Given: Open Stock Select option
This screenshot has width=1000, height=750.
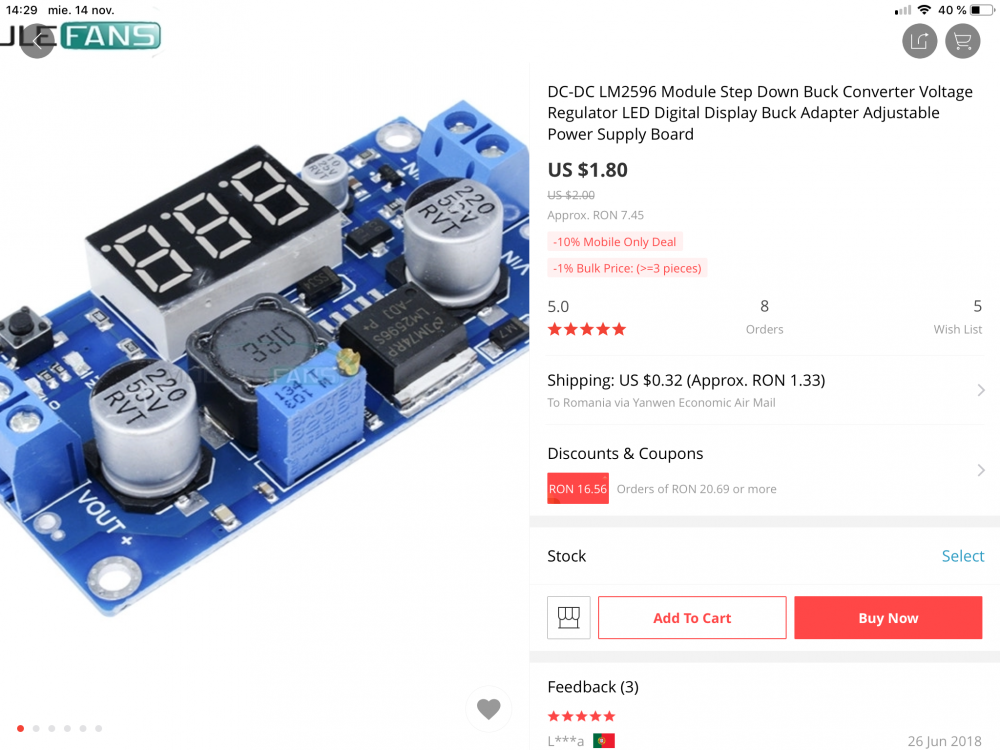Looking at the screenshot, I should pyautogui.click(x=962, y=556).
